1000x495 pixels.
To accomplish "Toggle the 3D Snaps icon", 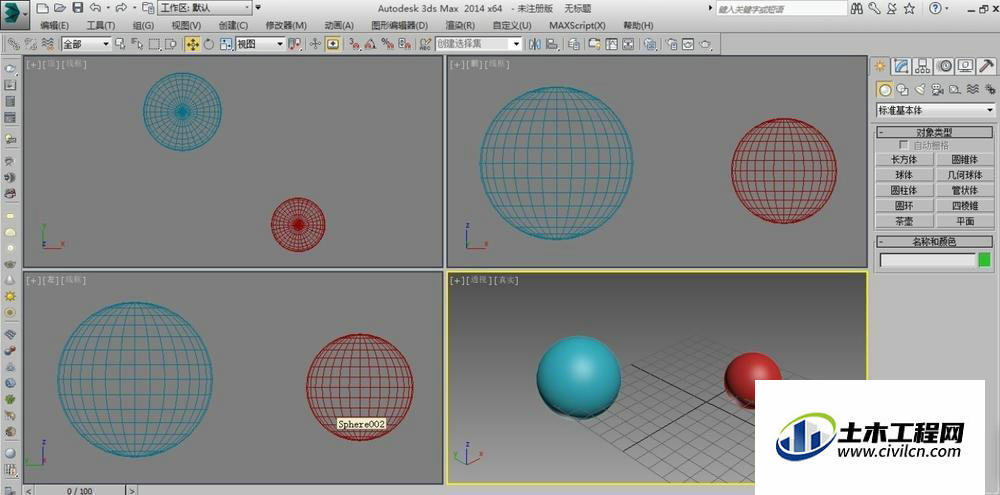I will tap(354, 44).
